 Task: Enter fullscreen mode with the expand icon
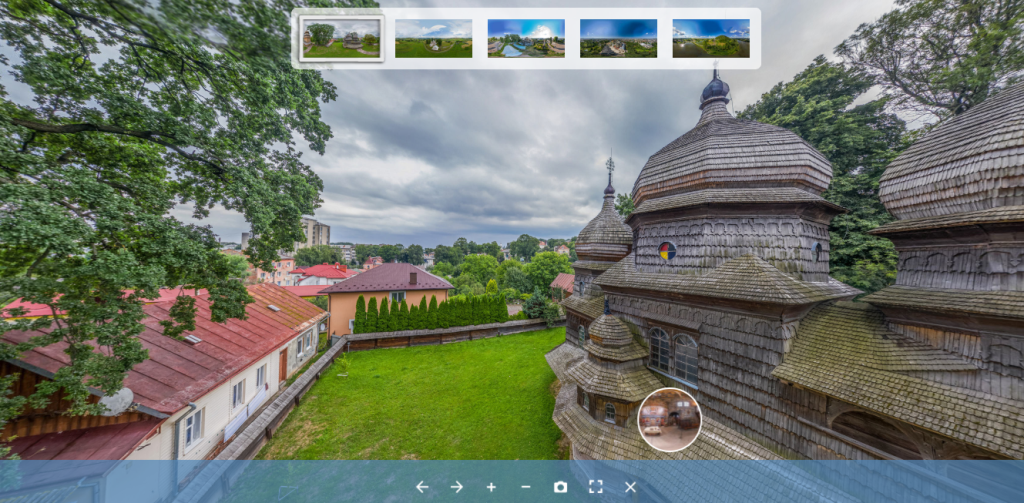click(596, 487)
